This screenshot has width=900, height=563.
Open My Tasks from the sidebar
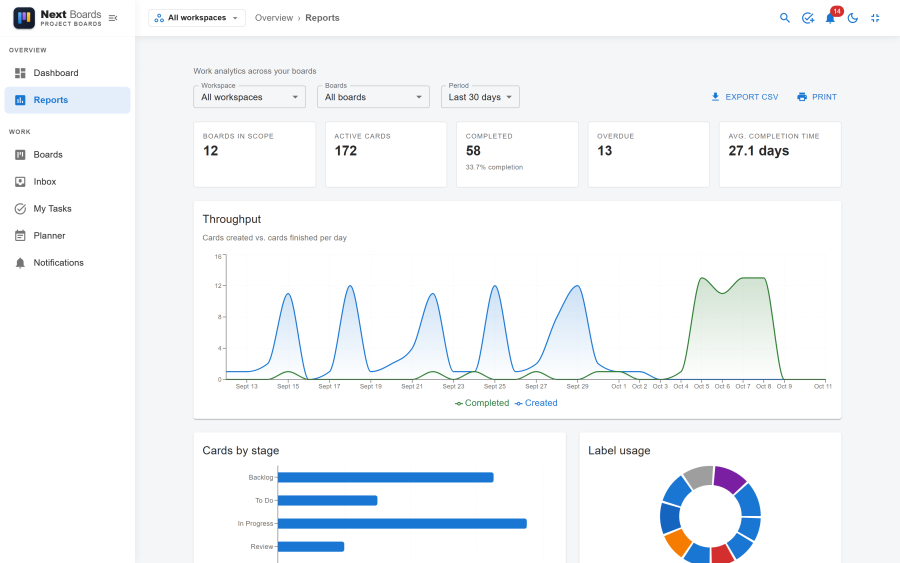tap(67, 208)
